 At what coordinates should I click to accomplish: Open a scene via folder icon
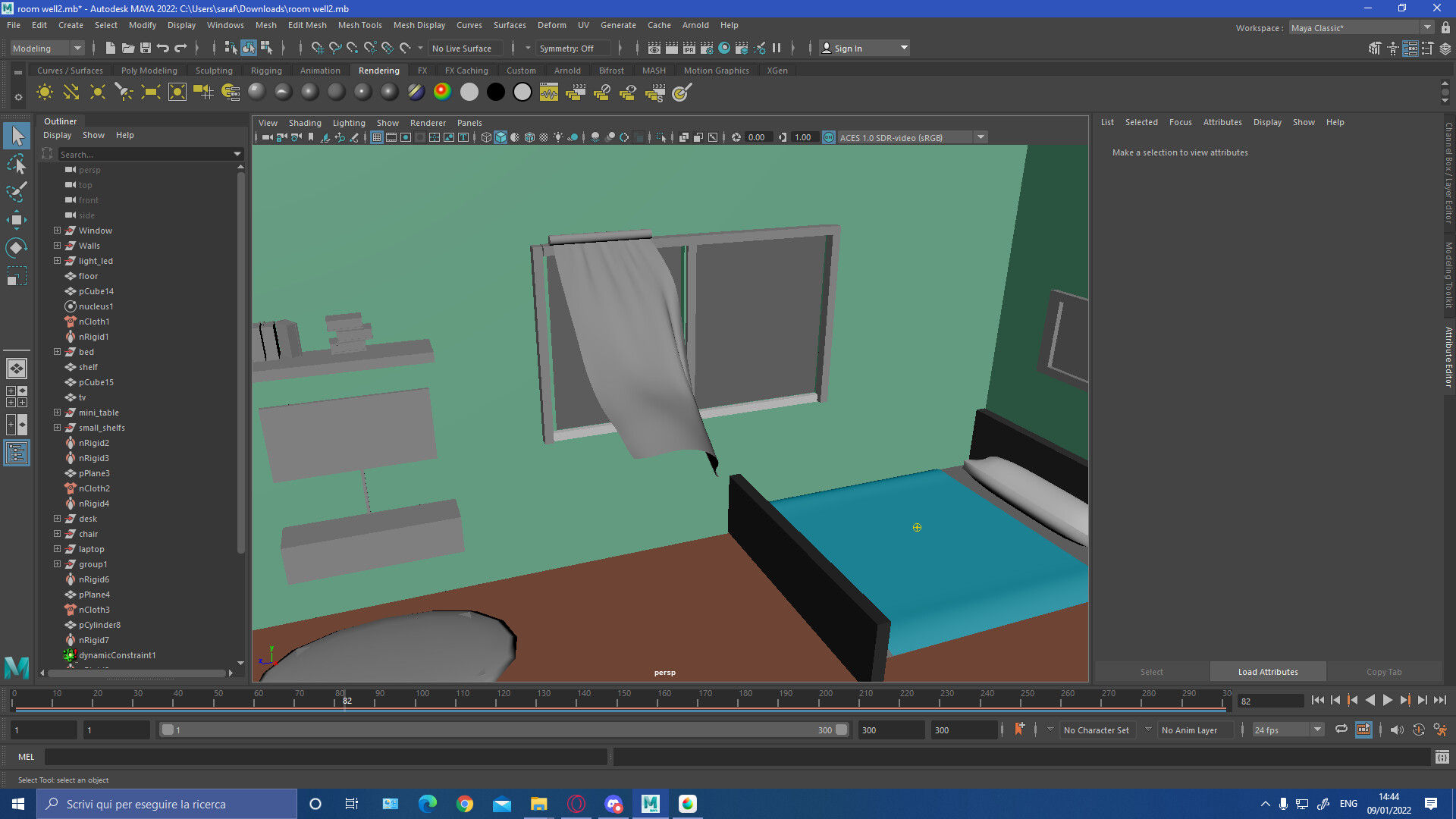(x=128, y=48)
